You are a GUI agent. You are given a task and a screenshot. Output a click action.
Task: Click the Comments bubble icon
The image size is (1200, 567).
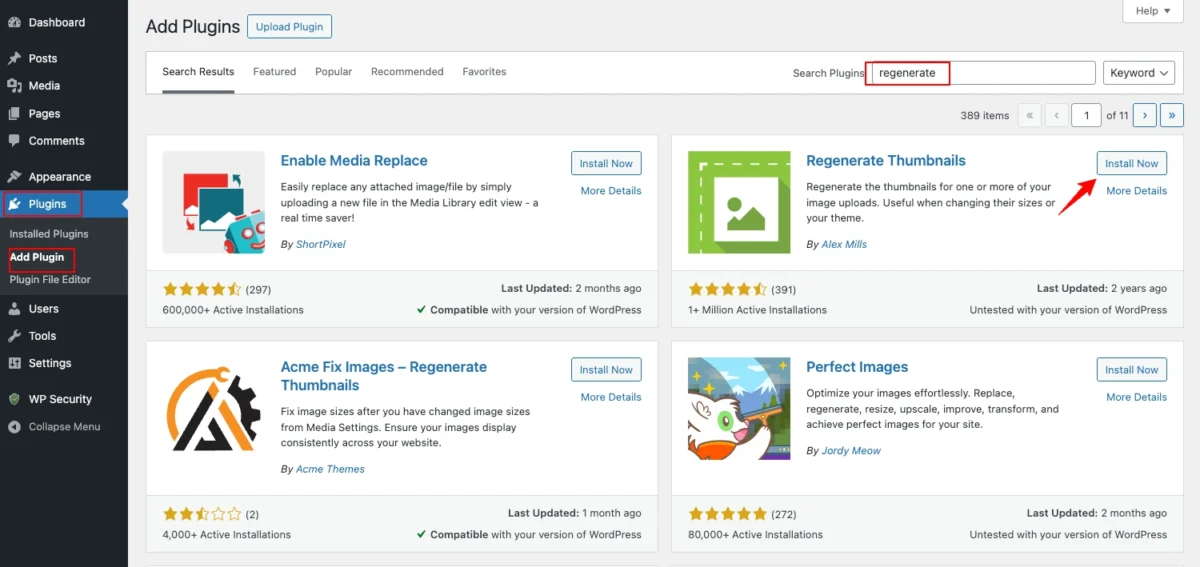[14, 141]
